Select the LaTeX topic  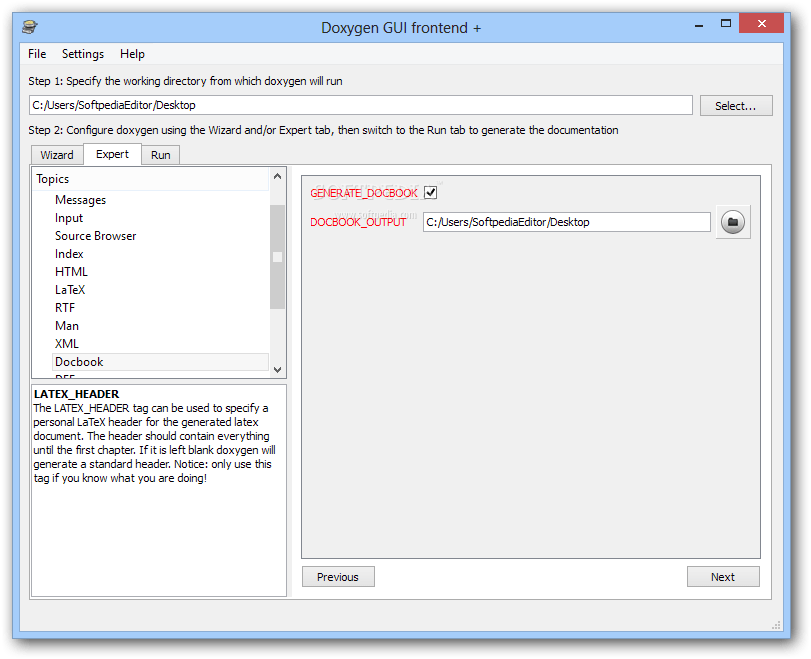(x=70, y=290)
